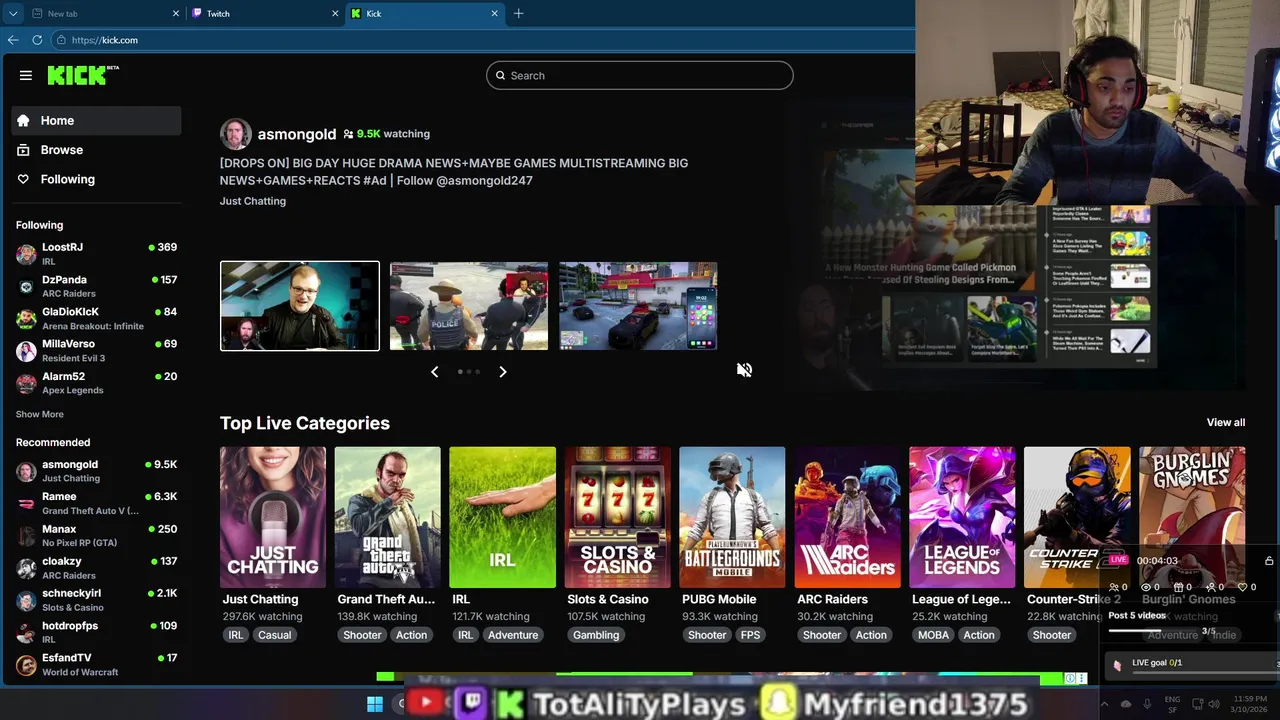Unmute the featured stream preview
The image size is (1280, 720).
(x=744, y=370)
